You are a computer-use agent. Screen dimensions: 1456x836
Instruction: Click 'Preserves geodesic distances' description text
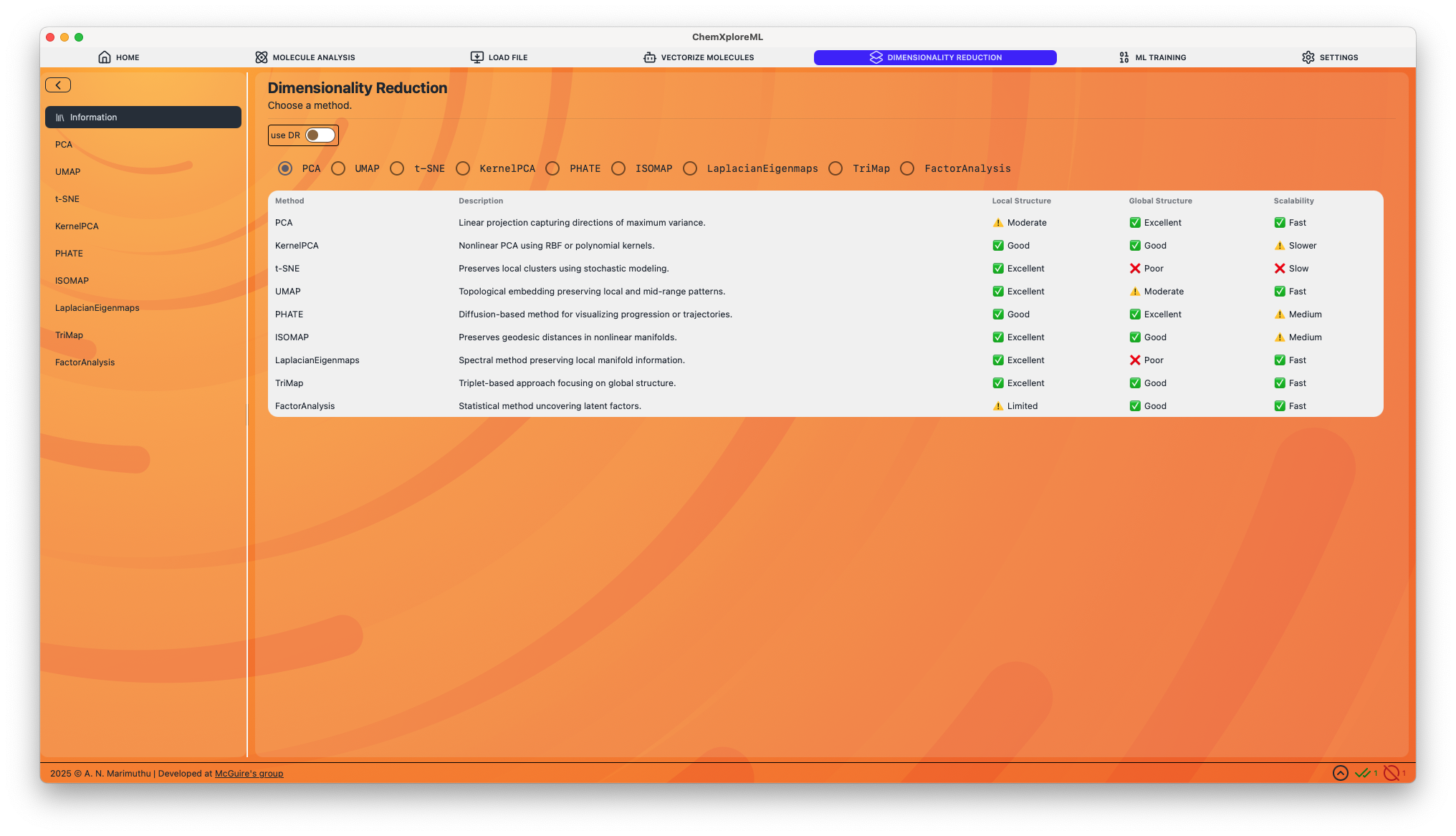click(x=567, y=337)
